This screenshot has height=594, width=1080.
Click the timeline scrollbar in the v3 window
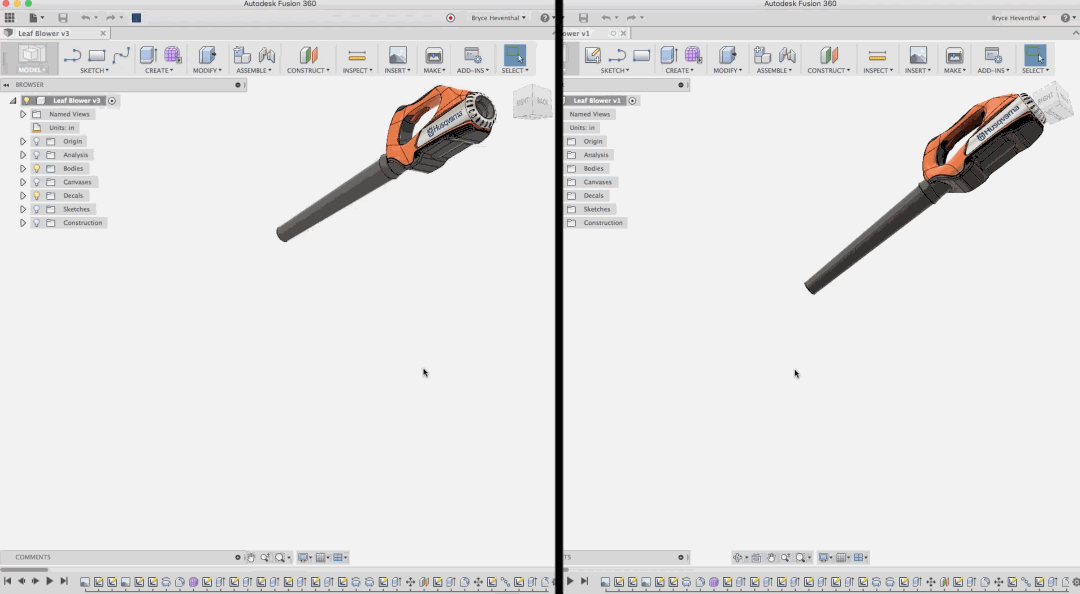(25, 570)
